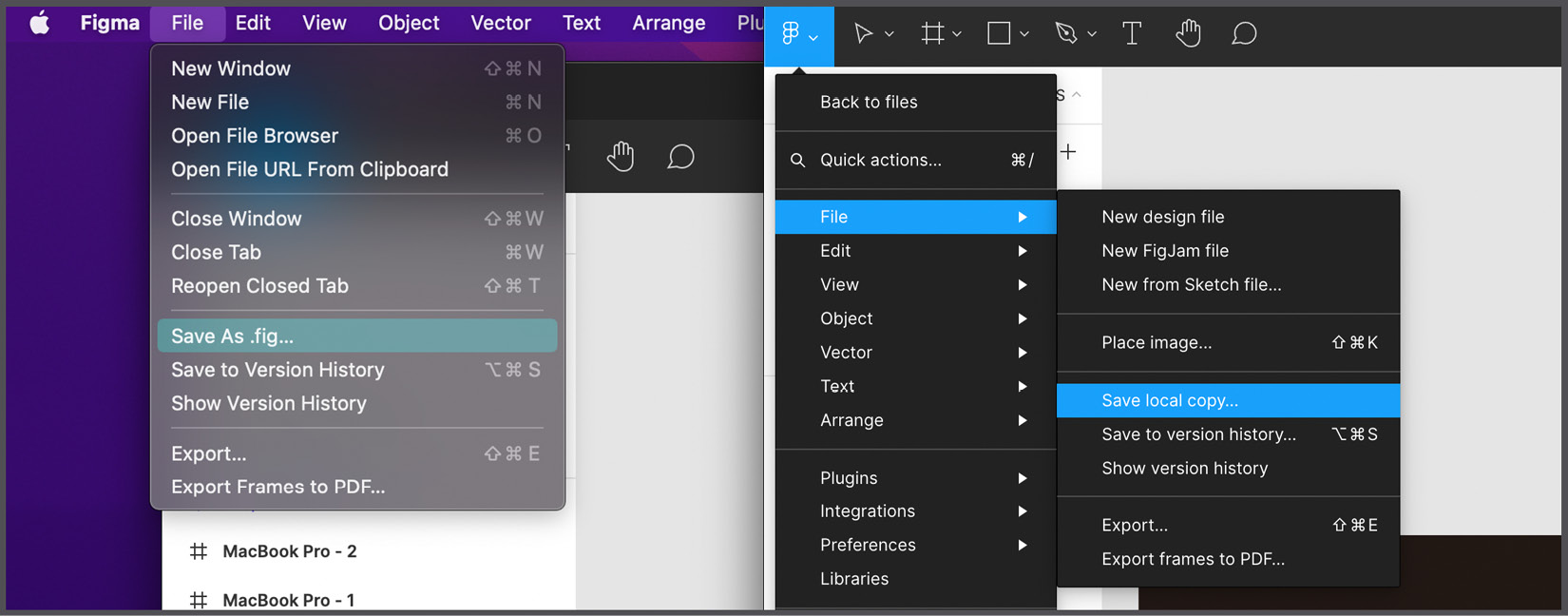Open the View menu in macOS menu bar
Viewport: 1568px width, 616px height.
tap(324, 23)
